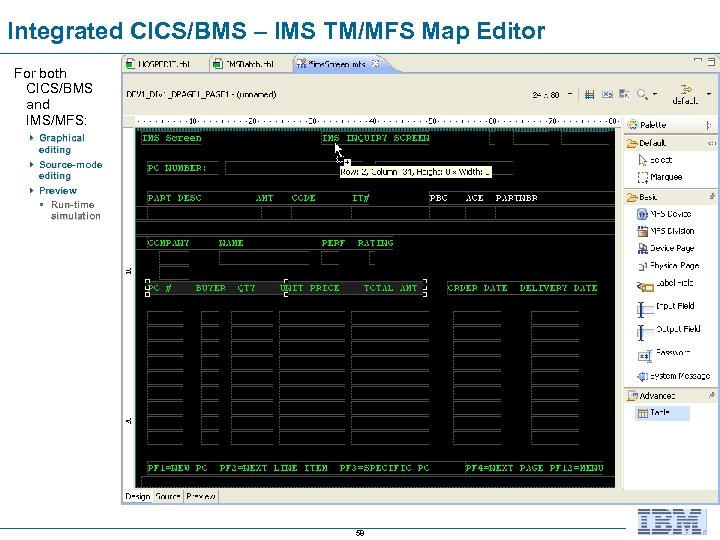Select the 'ORDER DATE' label
The image size is (720, 540).
point(477,288)
